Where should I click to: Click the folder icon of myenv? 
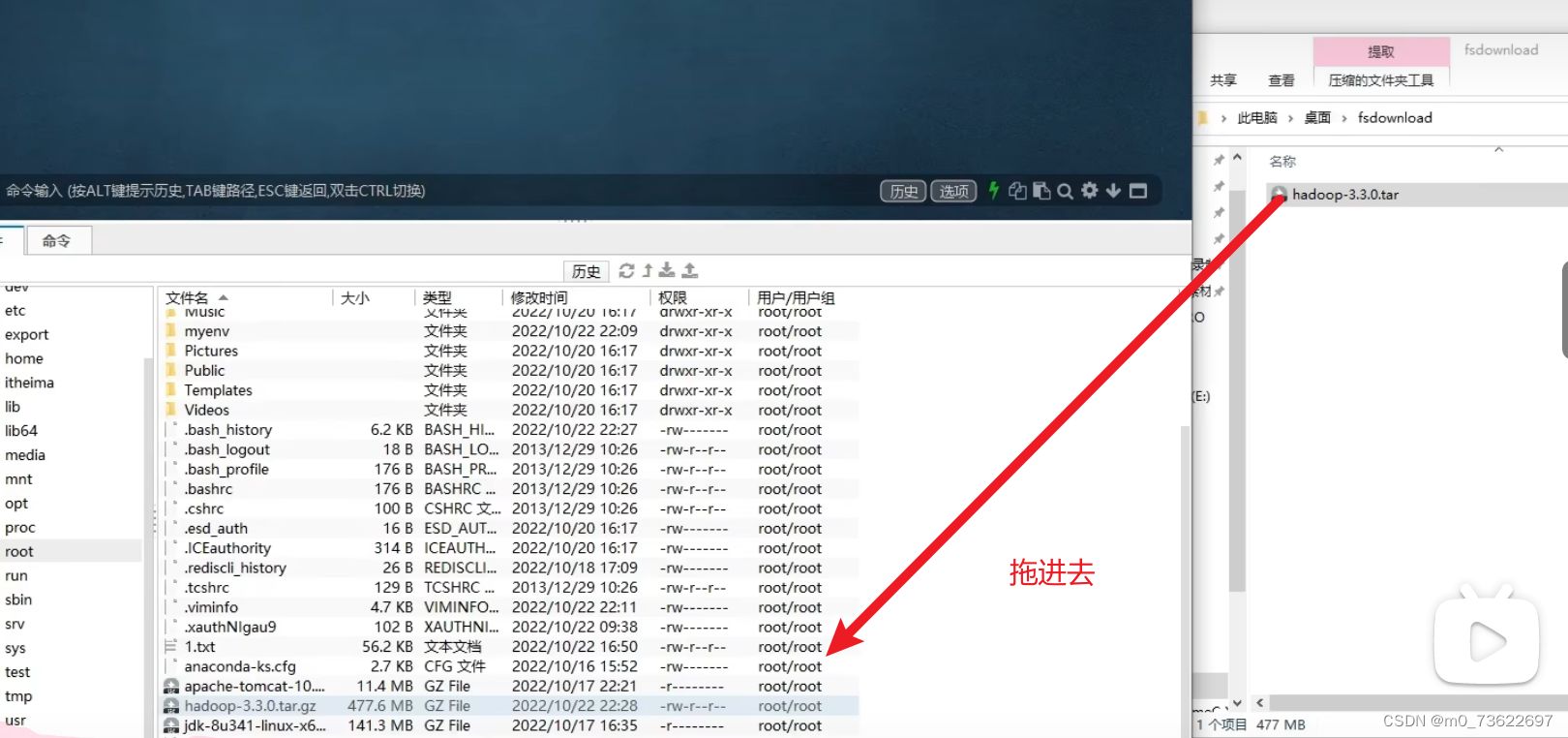171,331
